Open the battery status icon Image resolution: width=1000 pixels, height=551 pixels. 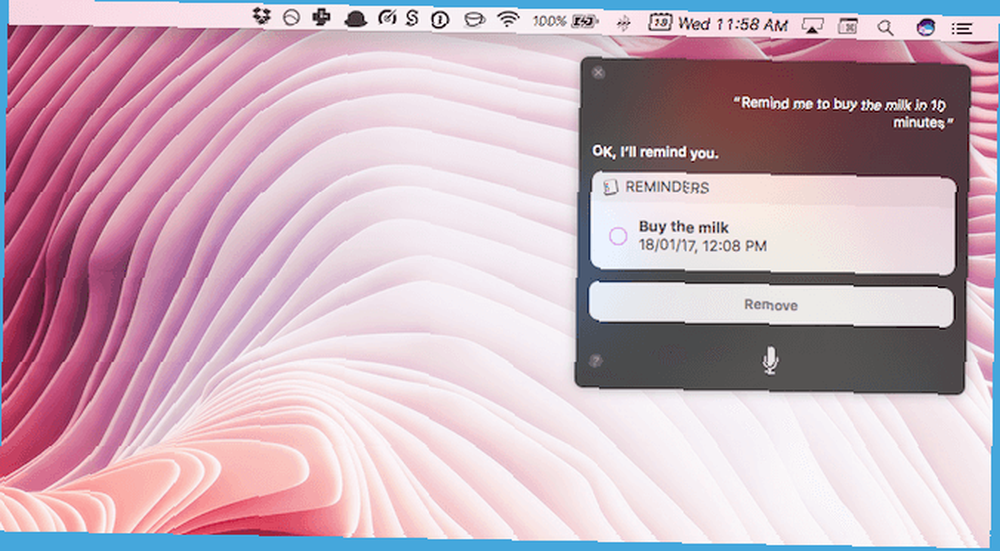pyautogui.click(x=584, y=22)
